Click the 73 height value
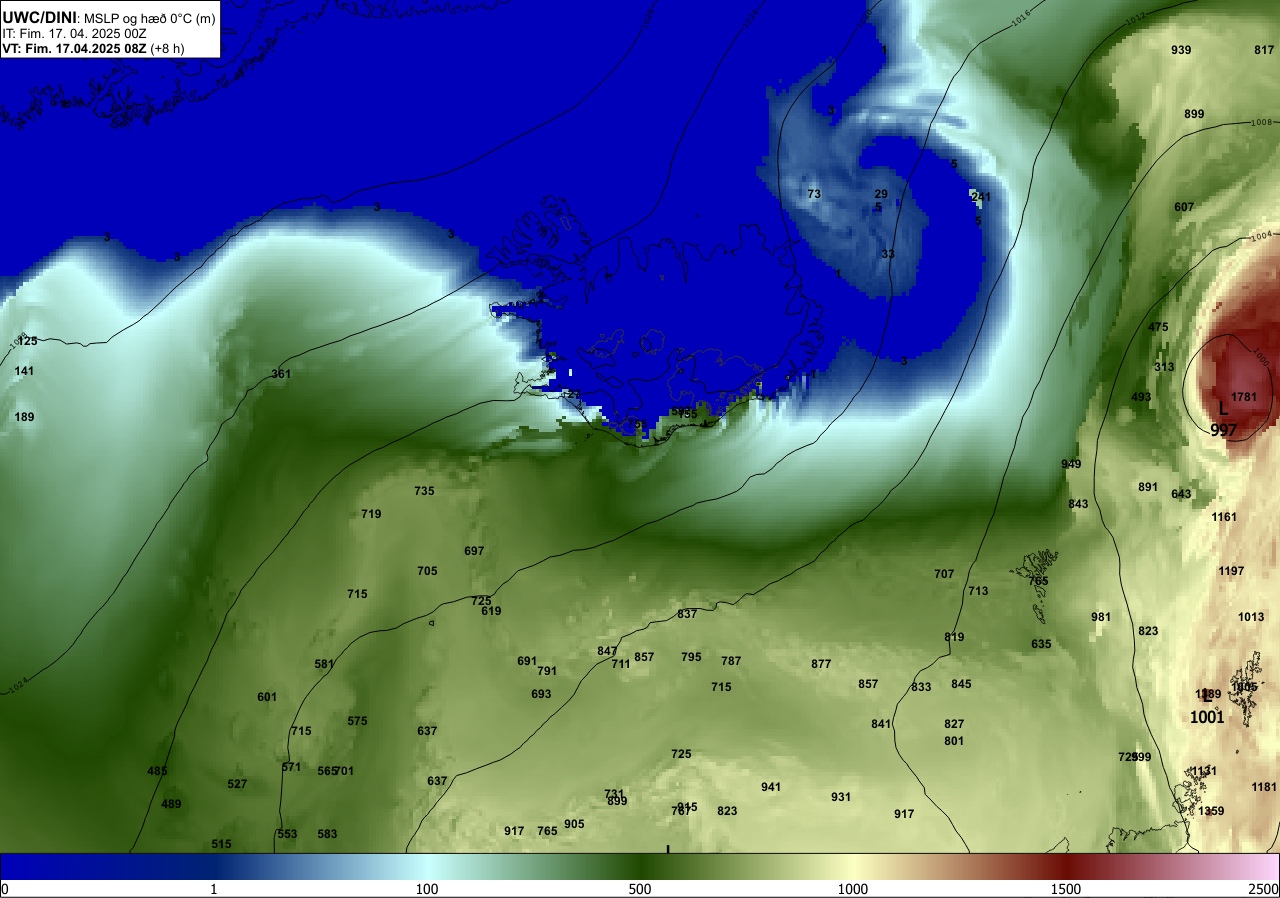1280x898 pixels. tap(814, 194)
